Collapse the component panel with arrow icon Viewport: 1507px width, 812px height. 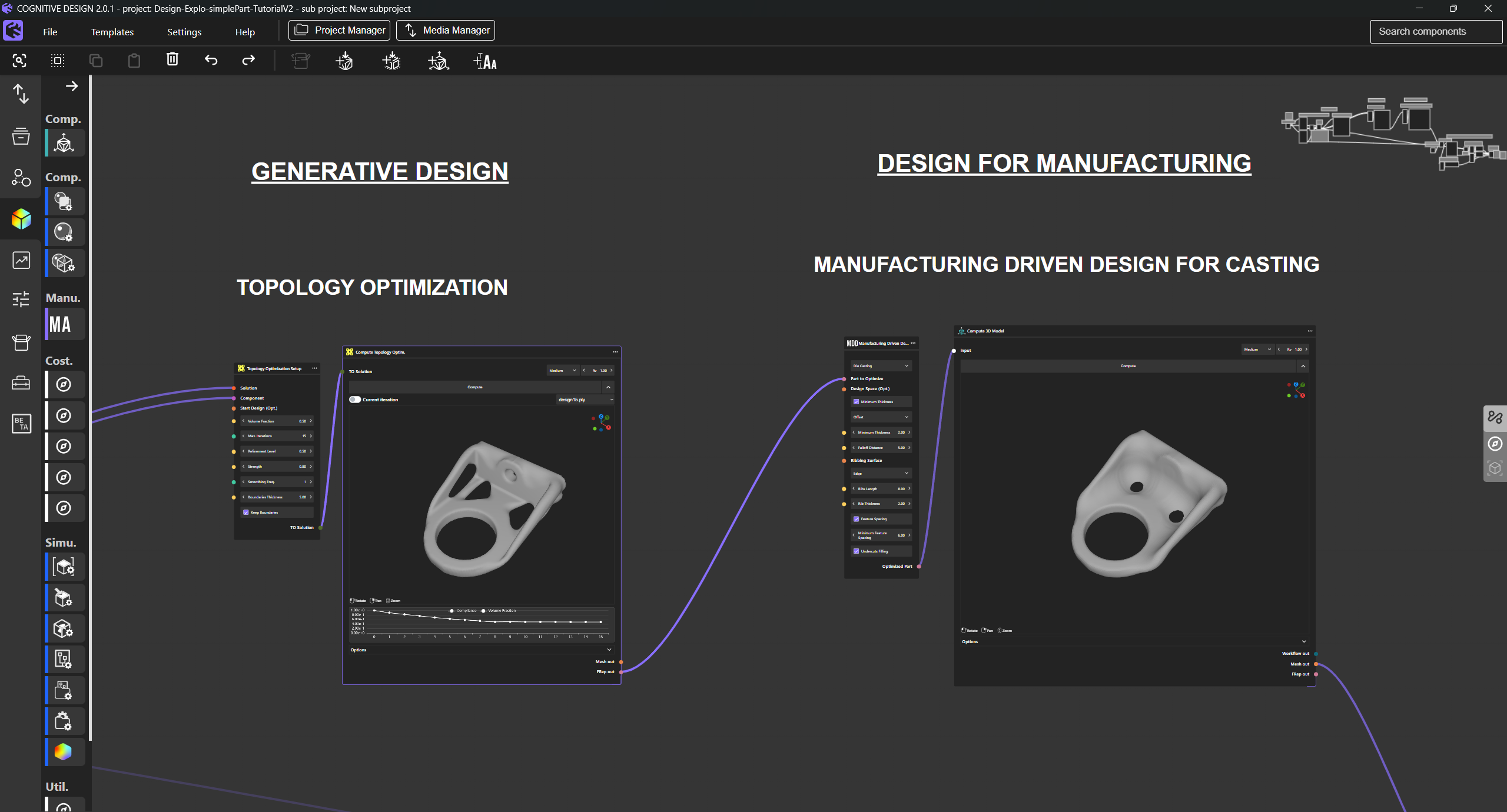click(72, 86)
